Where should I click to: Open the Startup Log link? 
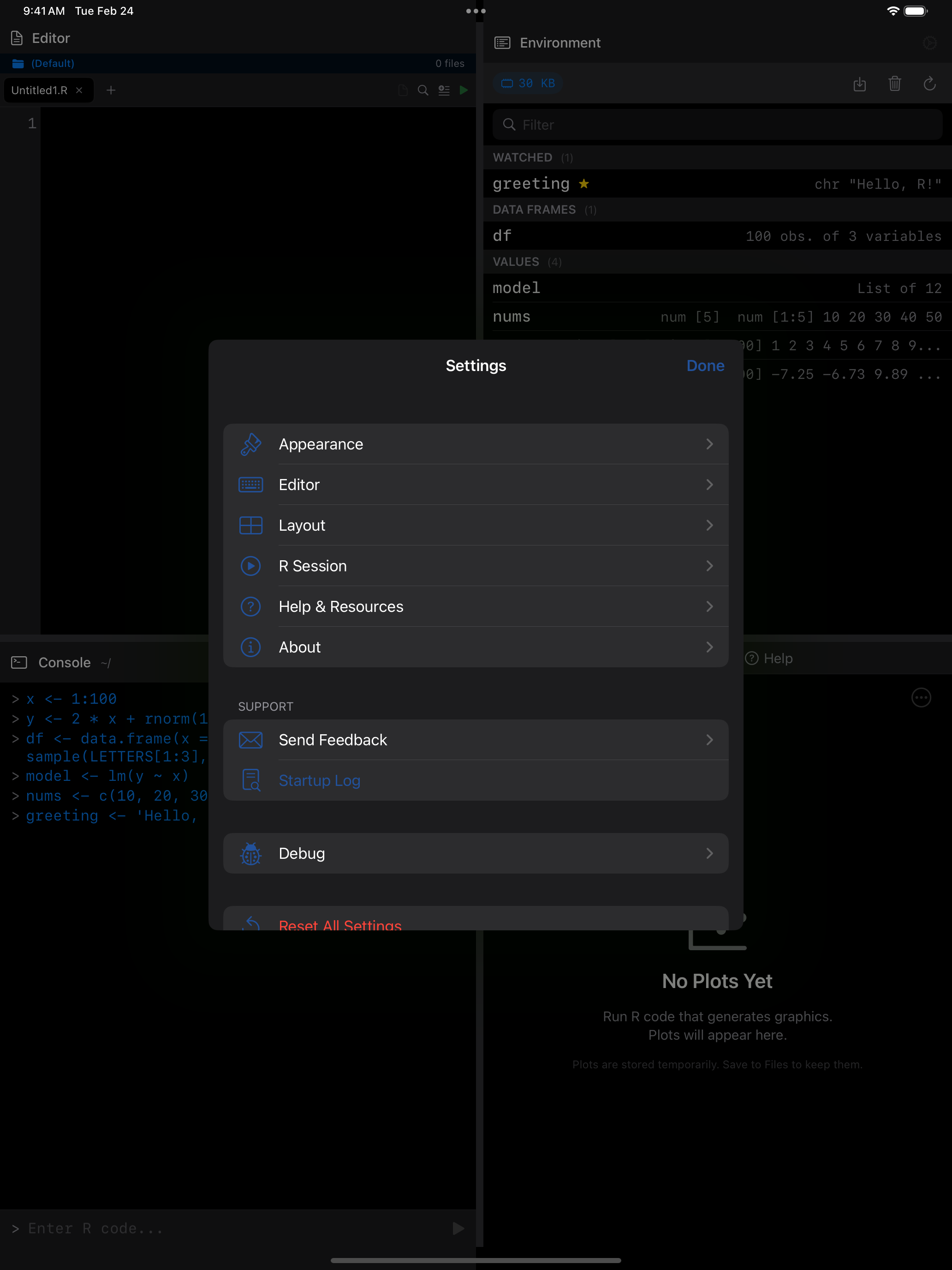point(320,780)
